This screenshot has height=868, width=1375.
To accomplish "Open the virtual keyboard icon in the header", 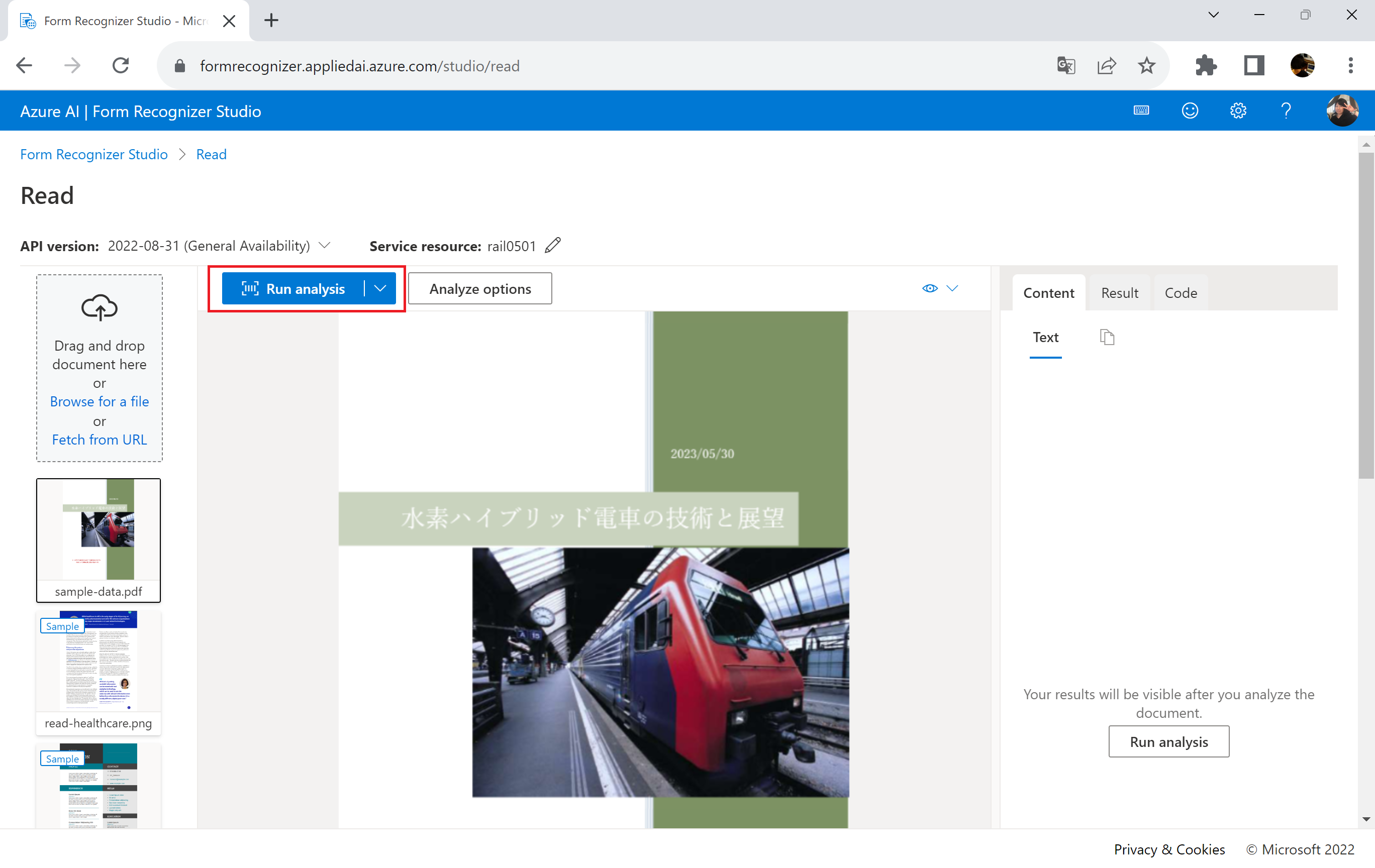I will pyautogui.click(x=1141, y=110).
